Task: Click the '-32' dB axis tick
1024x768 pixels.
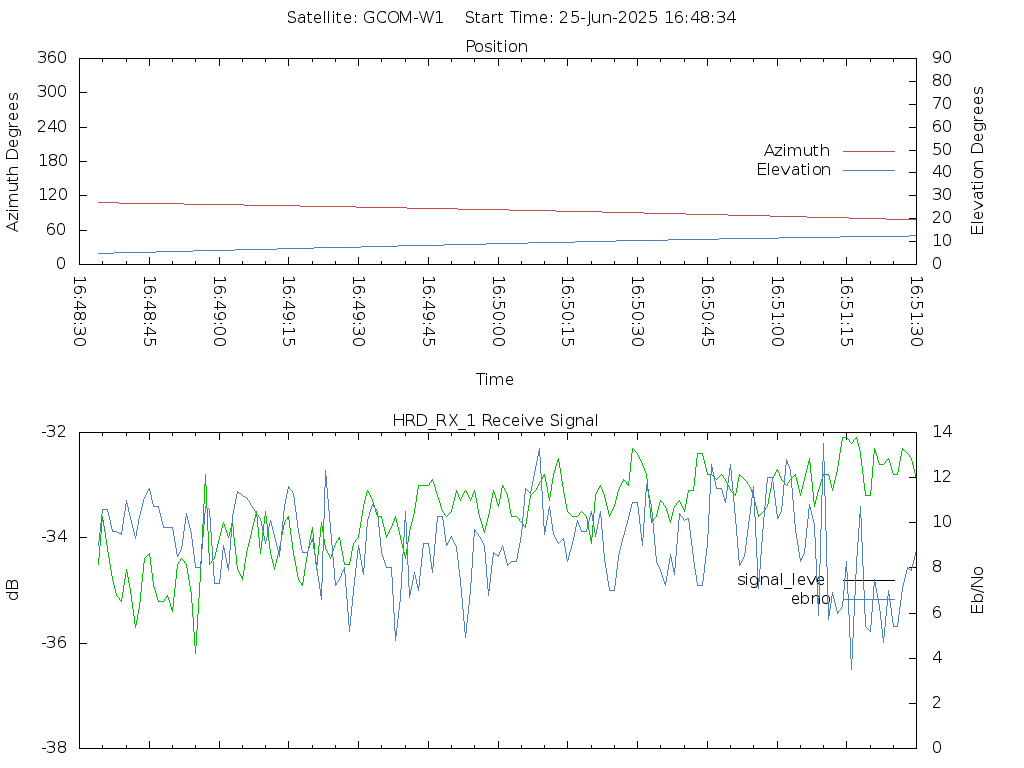Action: pyautogui.click(x=54, y=432)
